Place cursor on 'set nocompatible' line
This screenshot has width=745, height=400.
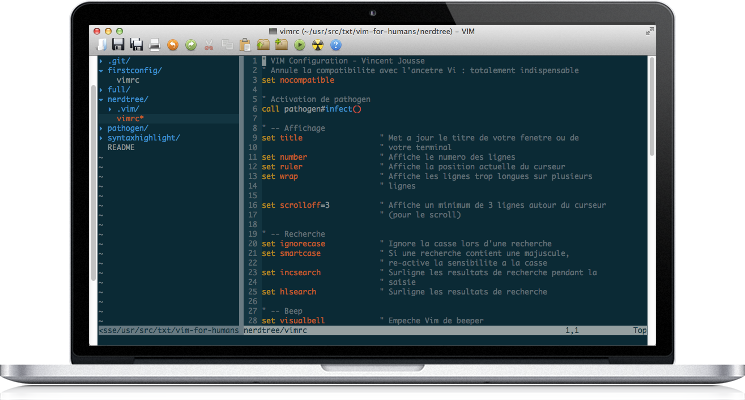pos(298,80)
